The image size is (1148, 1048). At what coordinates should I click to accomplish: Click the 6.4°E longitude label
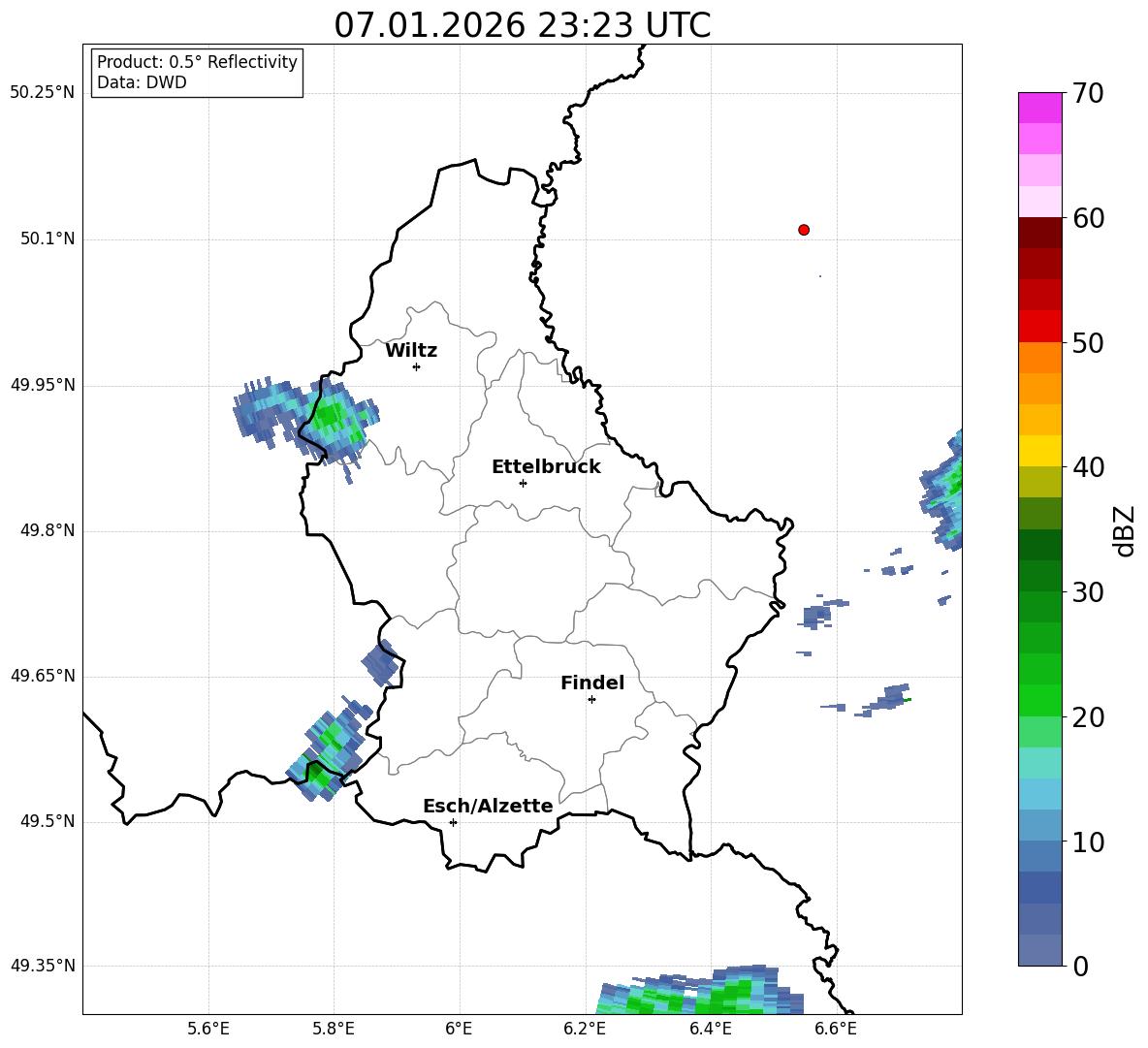click(x=710, y=1029)
